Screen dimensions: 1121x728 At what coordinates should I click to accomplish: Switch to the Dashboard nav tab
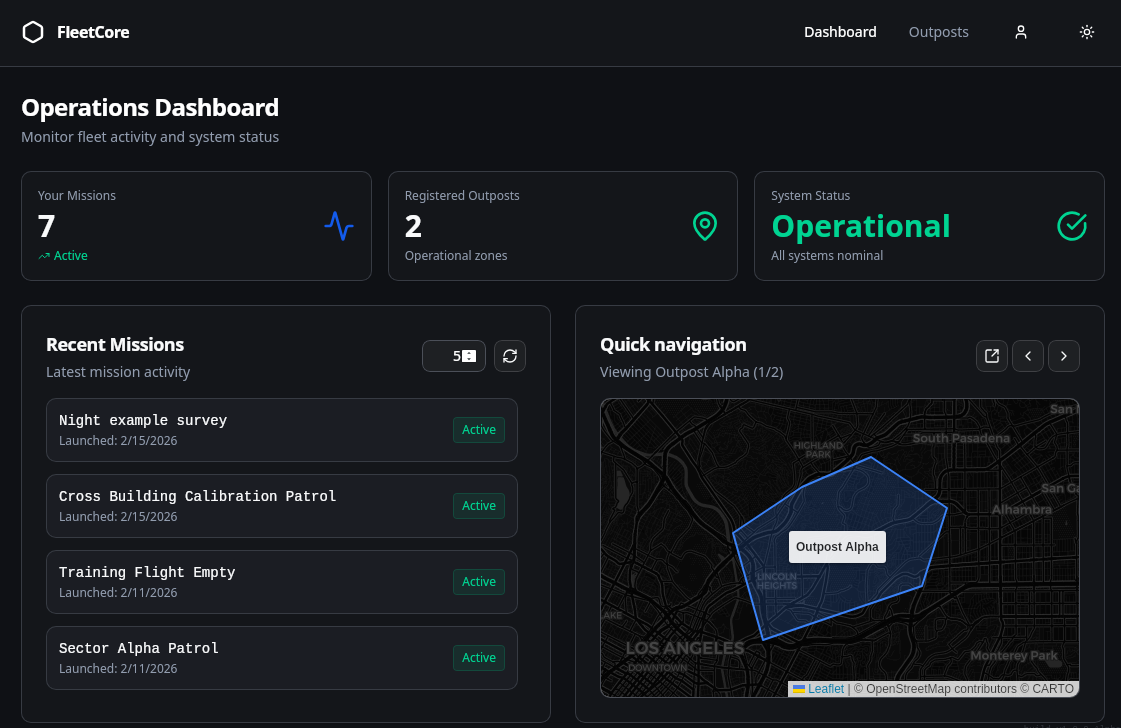[x=840, y=32]
